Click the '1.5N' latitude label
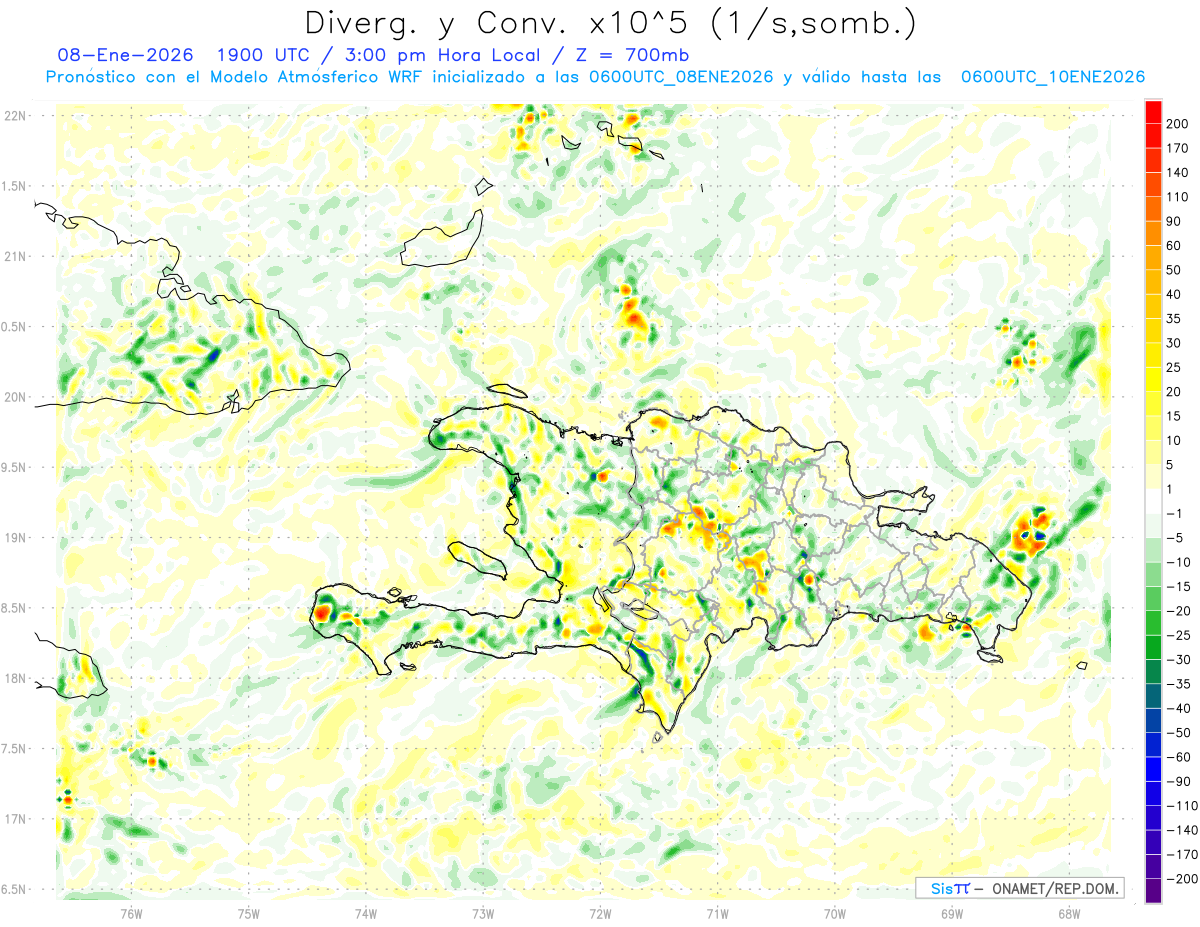 point(15,187)
